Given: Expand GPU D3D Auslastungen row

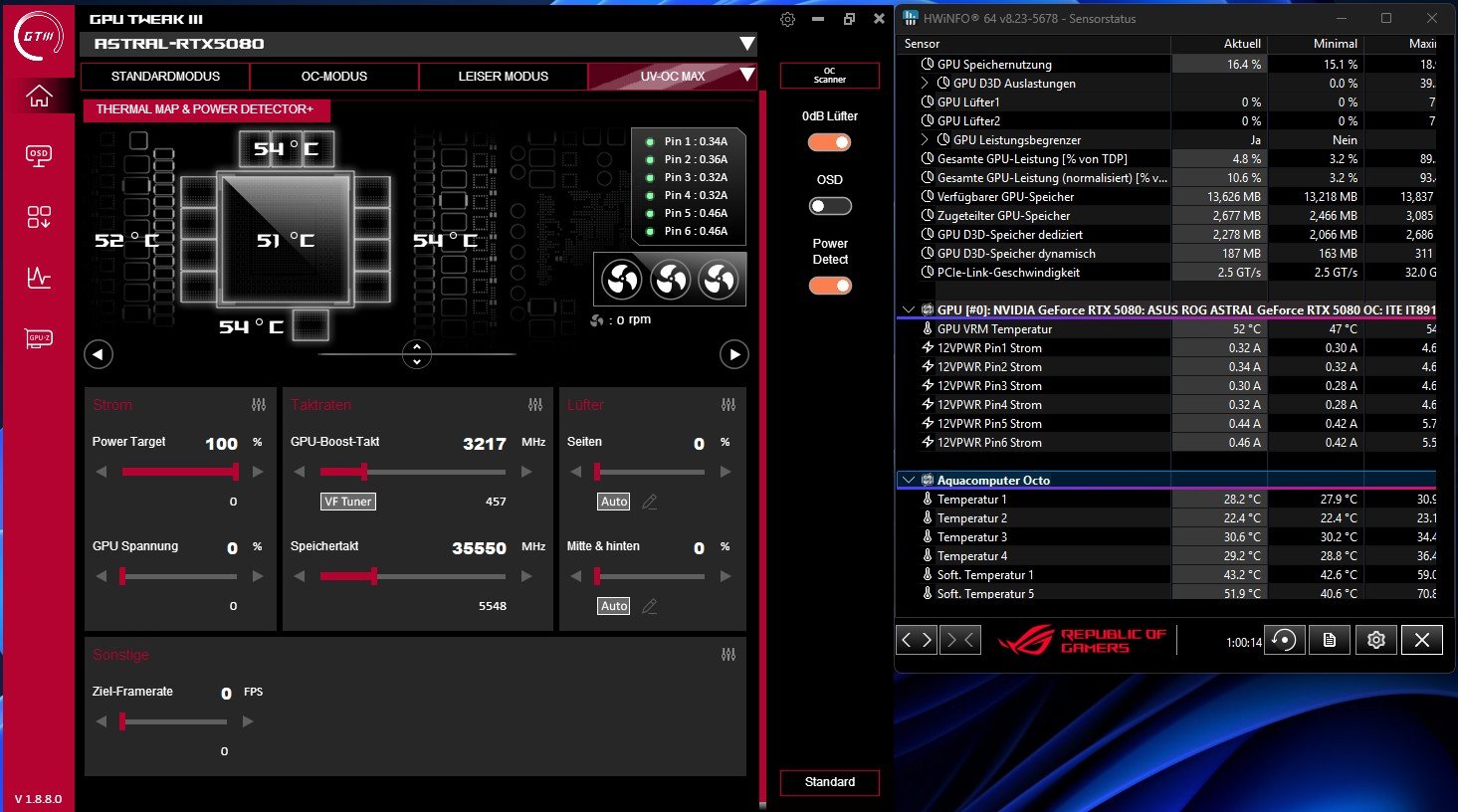Looking at the screenshot, I should point(925,84).
